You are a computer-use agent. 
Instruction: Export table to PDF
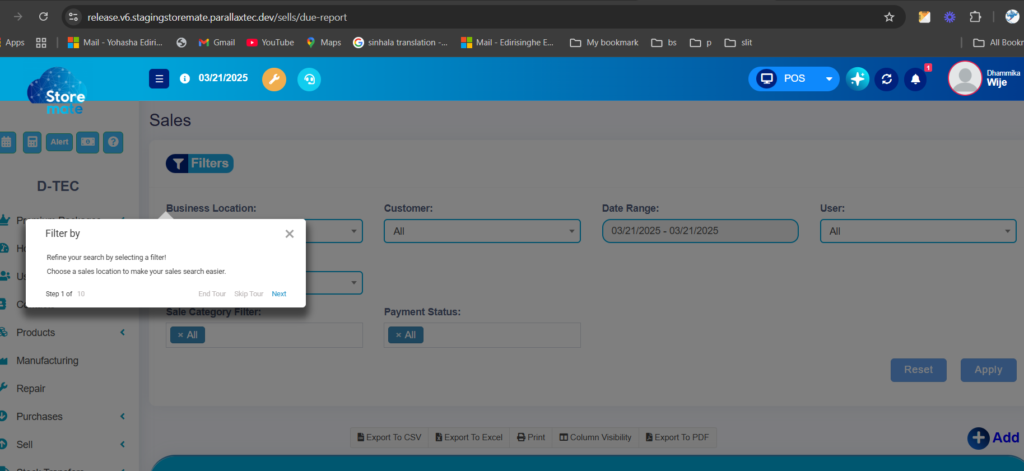coord(677,438)
